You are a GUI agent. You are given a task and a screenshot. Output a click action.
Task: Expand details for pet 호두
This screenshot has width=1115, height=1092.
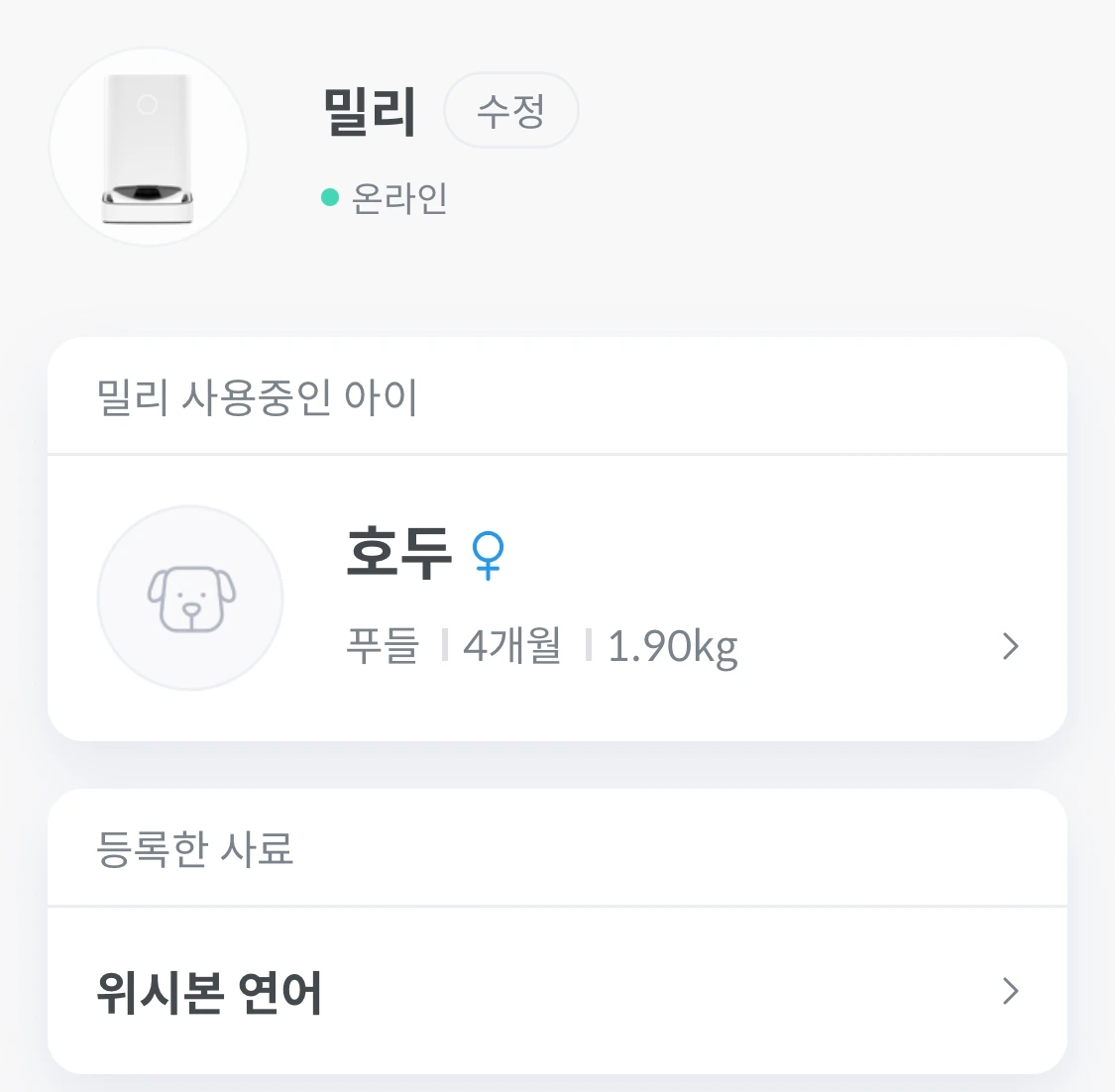1010,646
